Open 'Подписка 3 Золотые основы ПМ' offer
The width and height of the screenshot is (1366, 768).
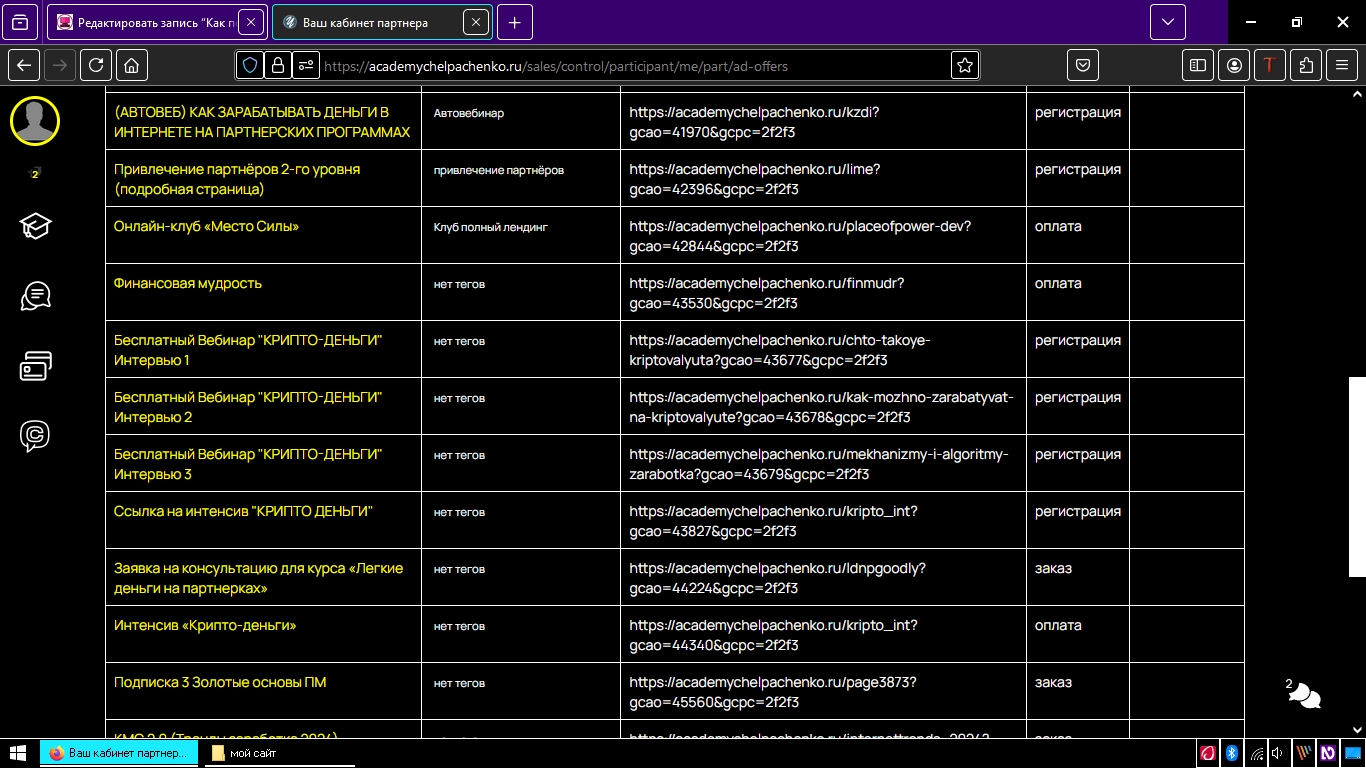click(x=220, y=682)
